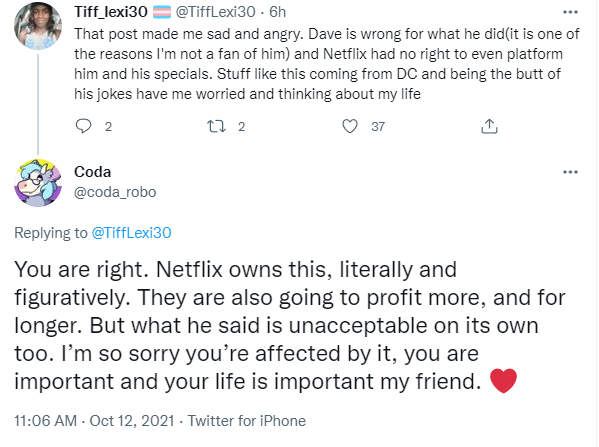The height and width of the screenshot is (447, 599).
Task: Open the 11:06 AM · Oct 12, 2021 timestamp
Action: click(94, 421)
